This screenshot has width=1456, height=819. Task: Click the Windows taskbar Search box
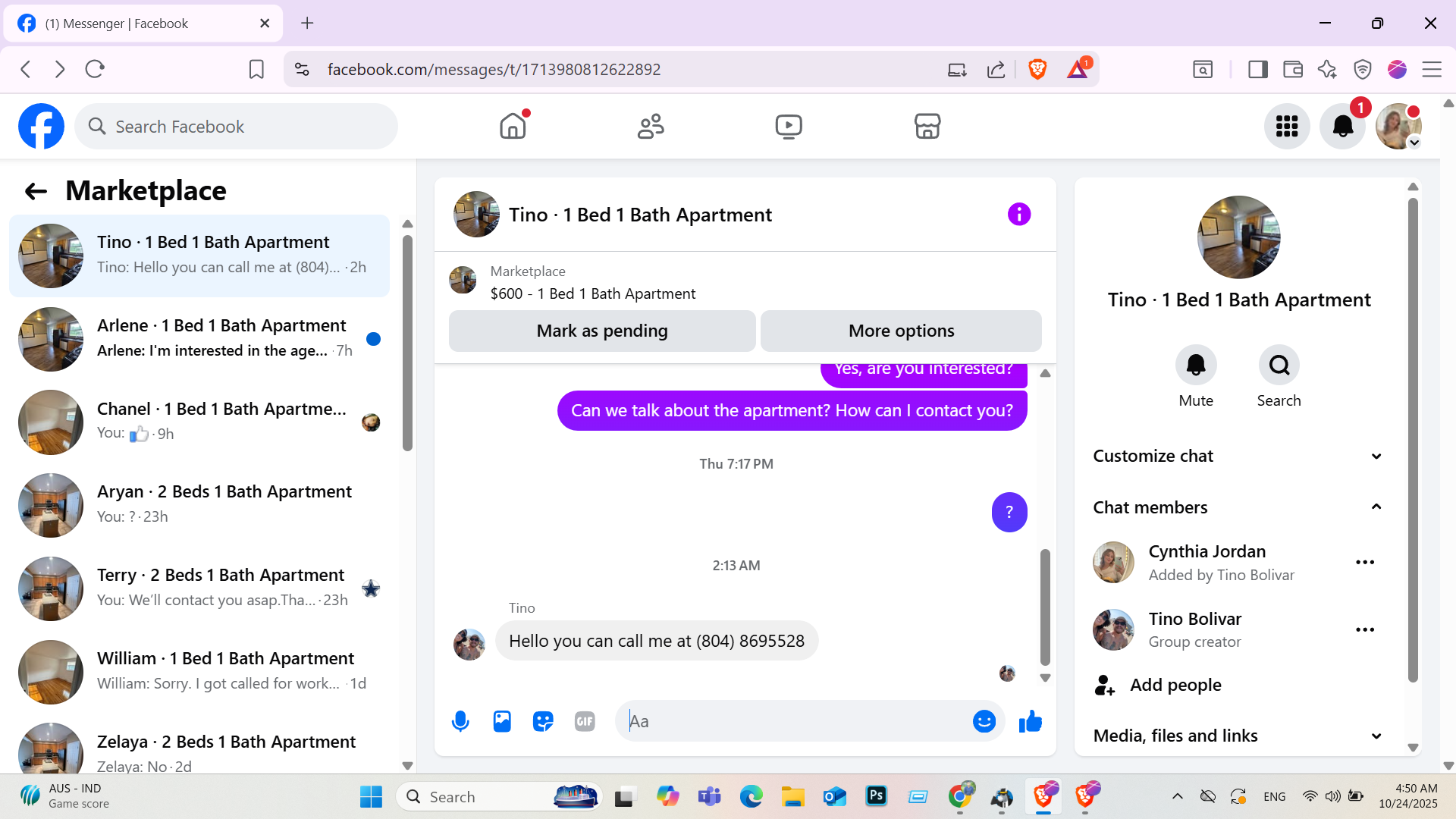pos(499,797)
